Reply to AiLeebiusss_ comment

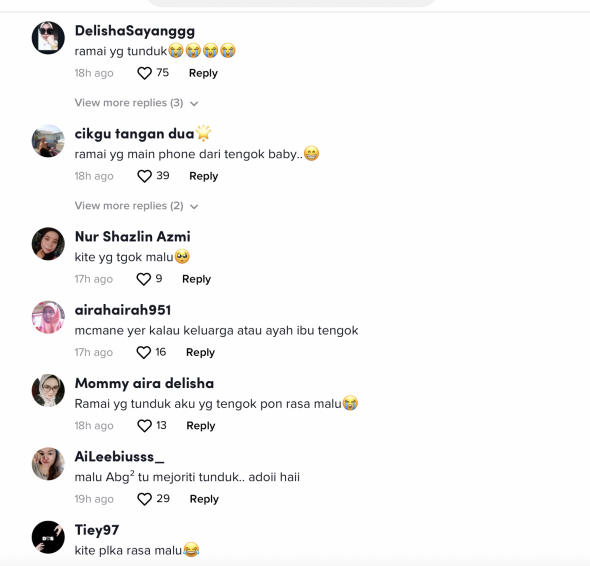(204, 499)
